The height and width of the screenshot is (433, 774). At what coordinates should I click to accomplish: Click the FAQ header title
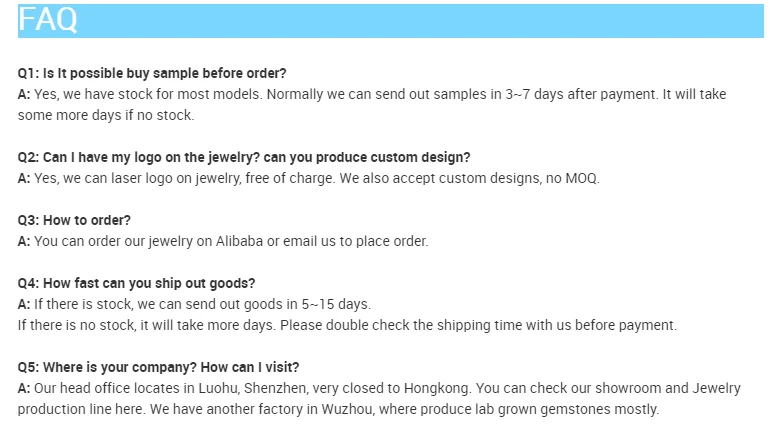click(x=48, y=20)
